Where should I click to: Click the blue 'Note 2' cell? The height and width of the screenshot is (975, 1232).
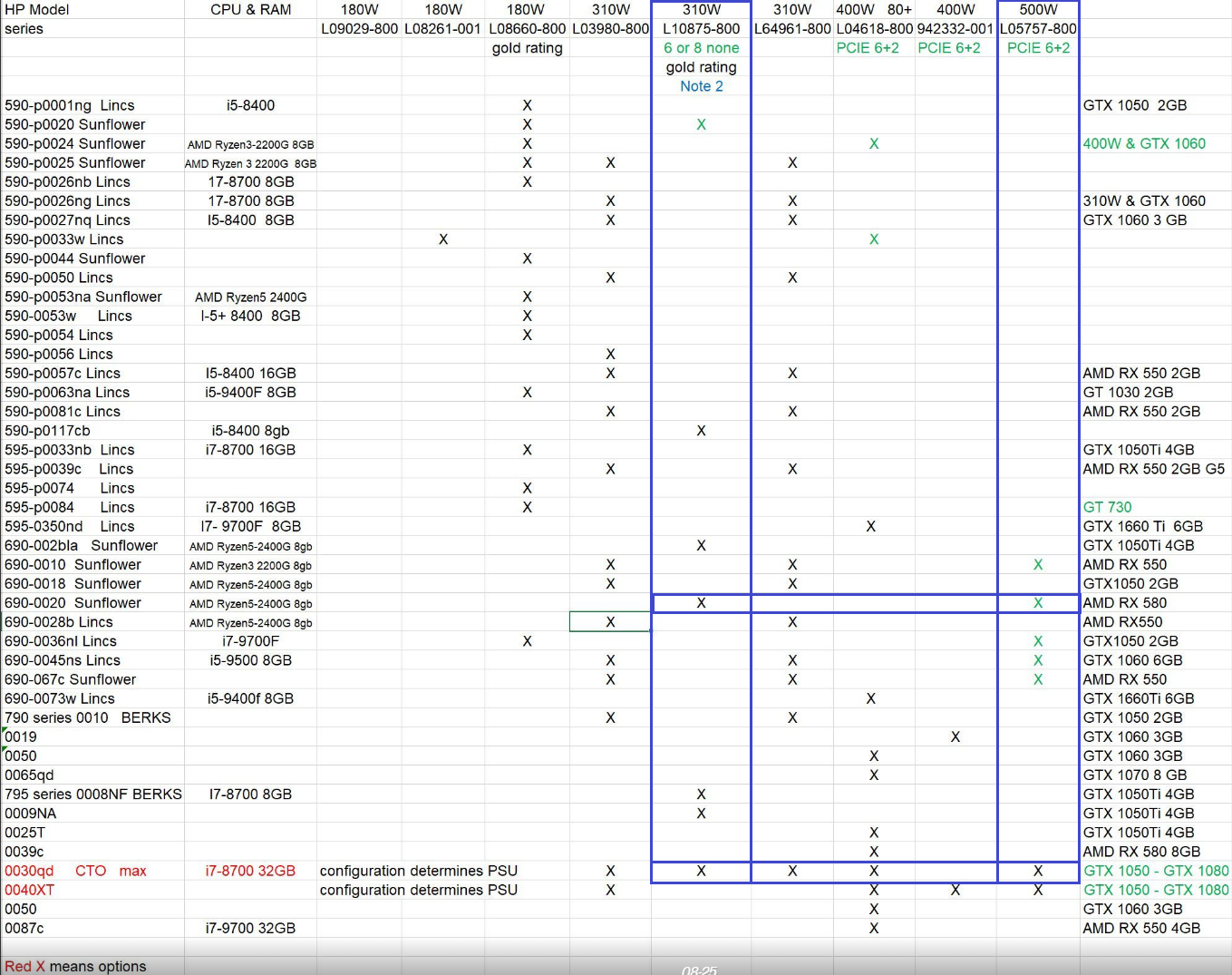[x=701, y=86]
